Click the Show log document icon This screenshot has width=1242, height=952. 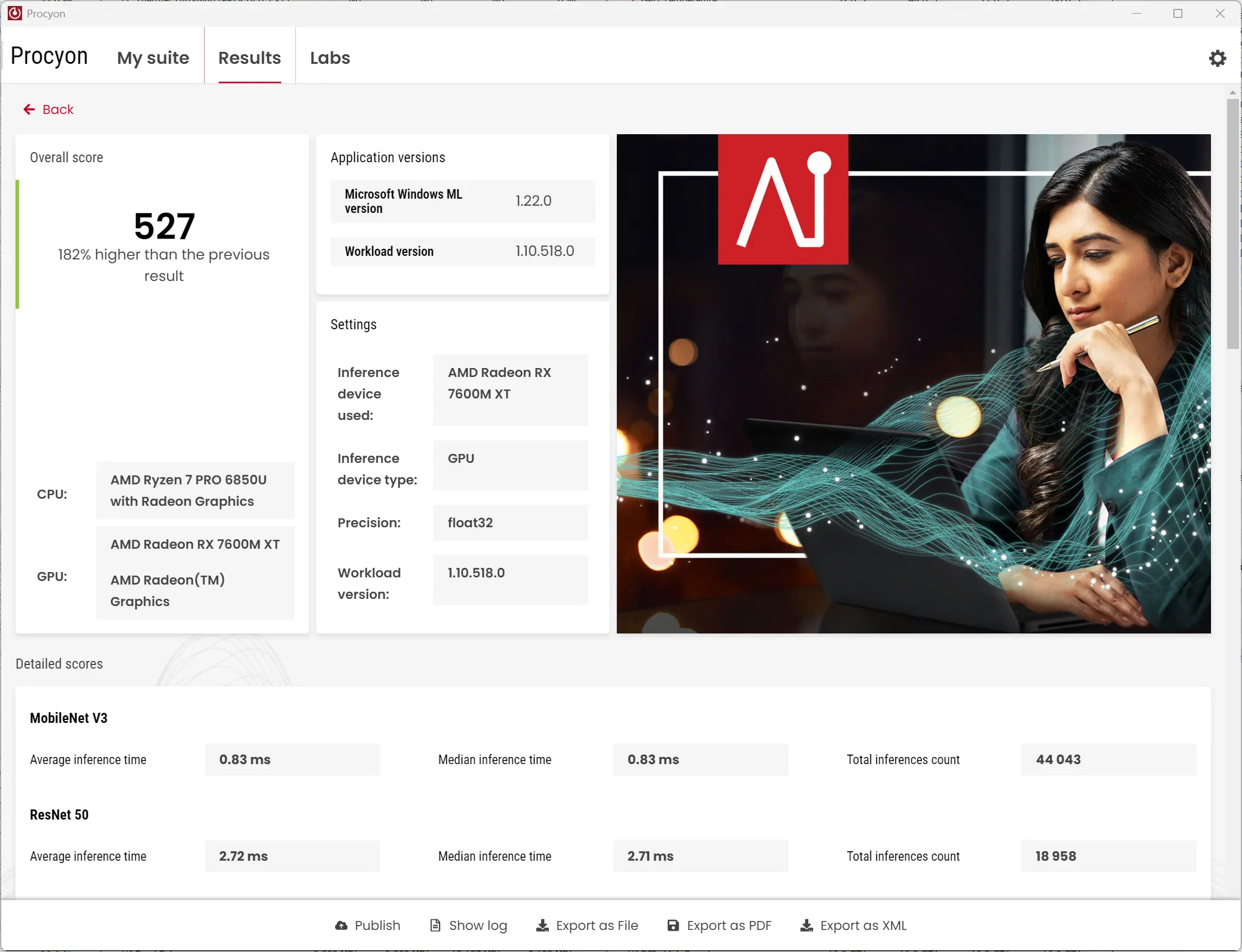coord(435,925)
